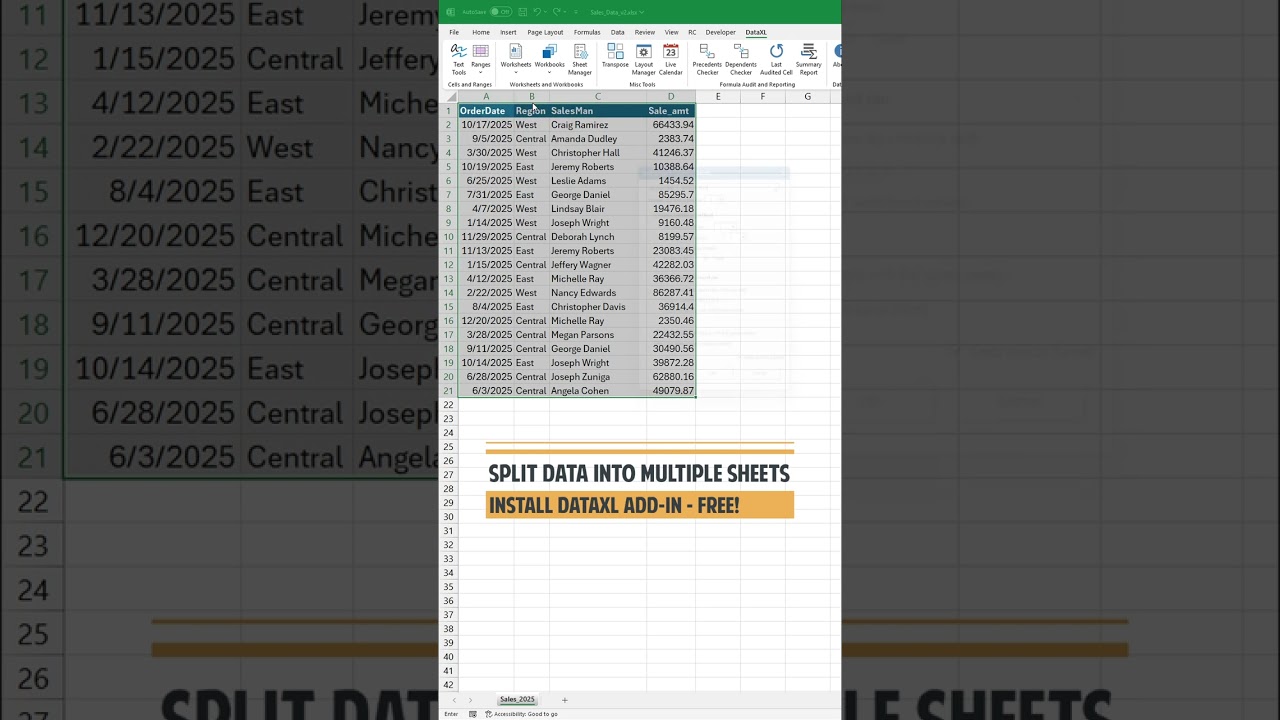Select column F header
The height and width of the screenshot is (720, 1280).
coord(763,97)
